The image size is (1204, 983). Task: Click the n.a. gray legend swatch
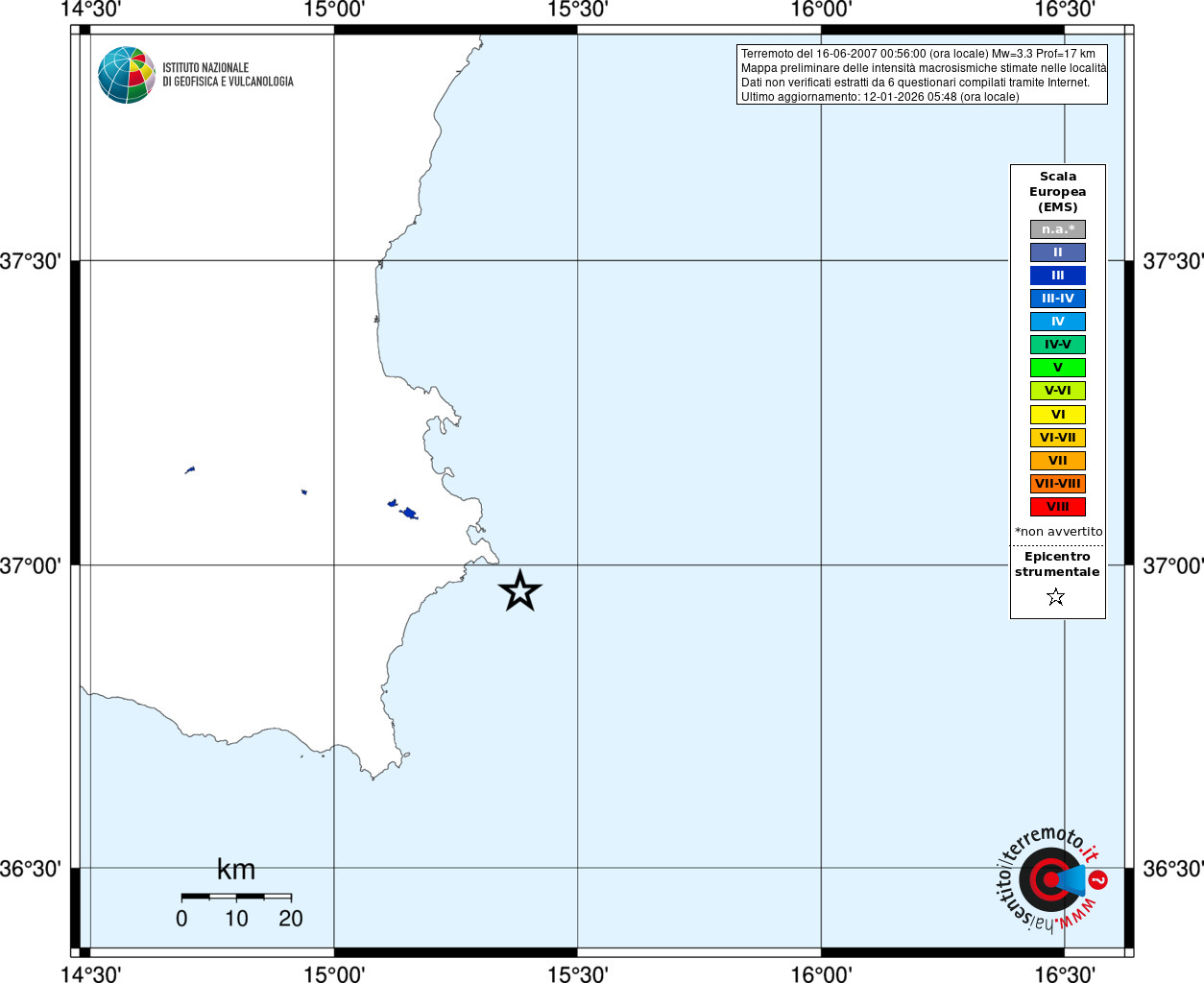pyautogui.click(x=1058, y=229)
